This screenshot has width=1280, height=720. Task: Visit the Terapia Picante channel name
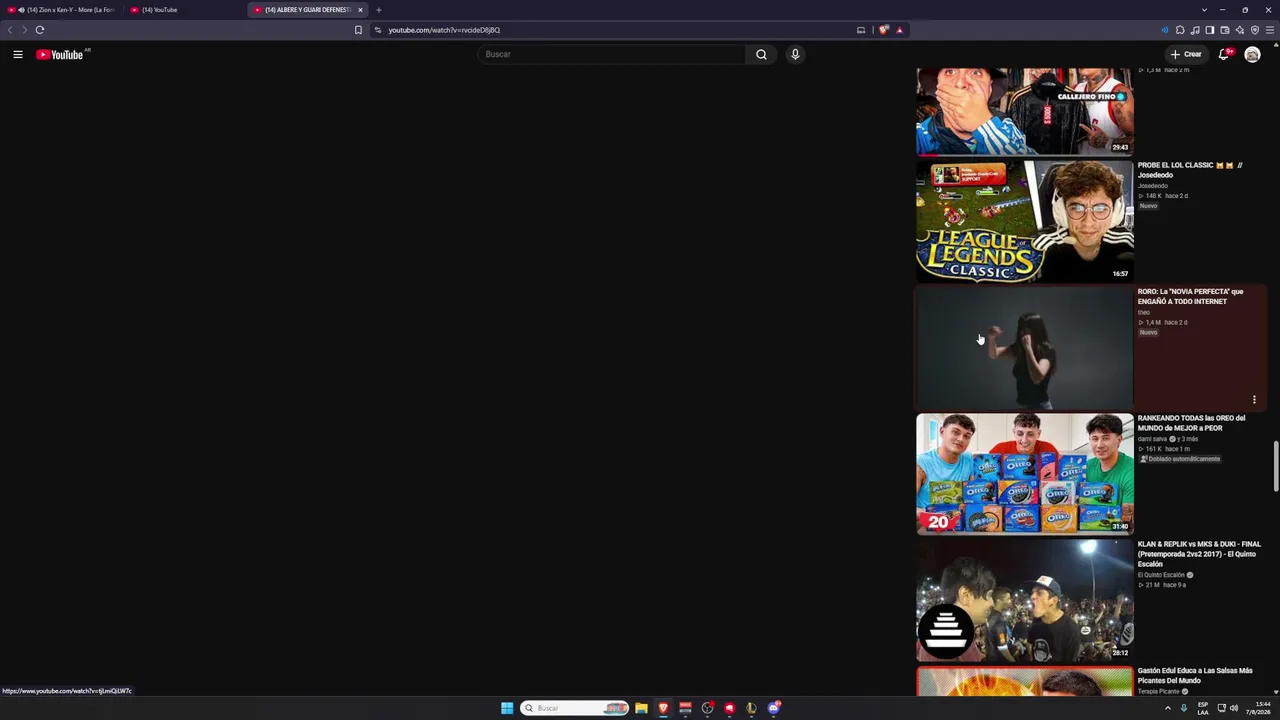[1159, 691]
